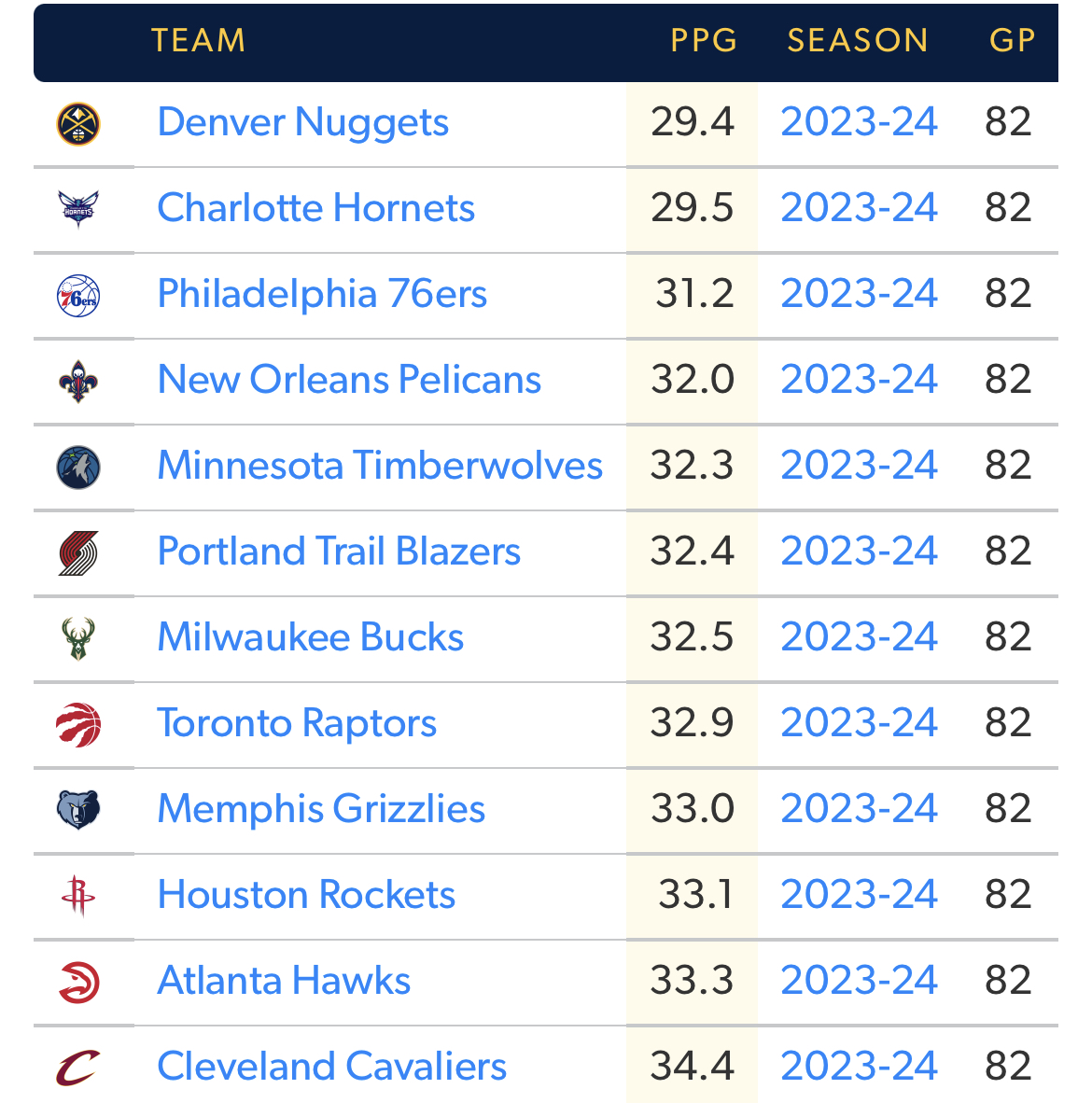Sort by the SEASON column header
Screen dimensions: 1092x1103
[857, 41]
